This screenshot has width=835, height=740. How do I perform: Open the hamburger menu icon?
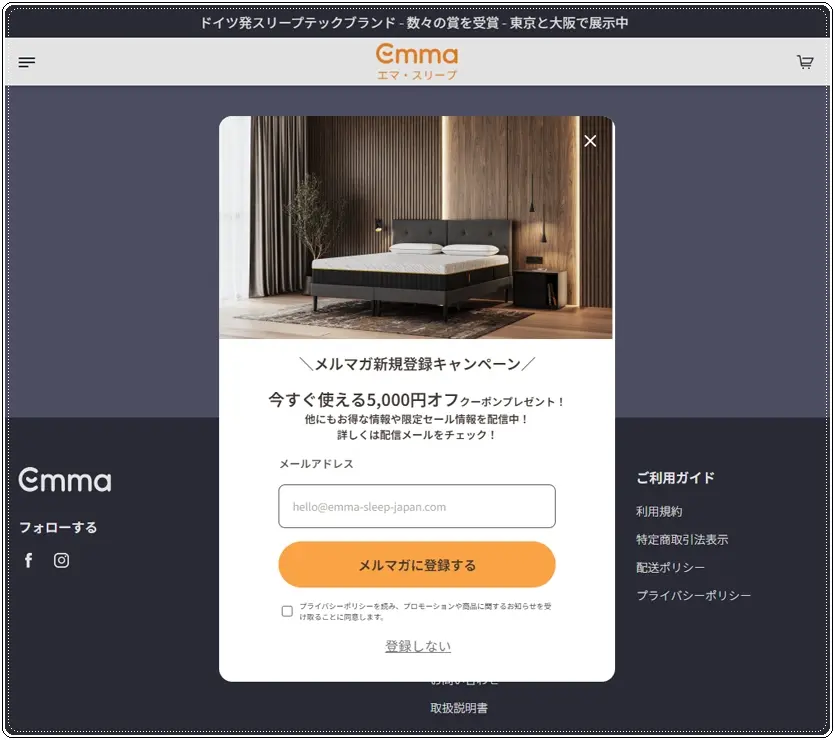27,62
